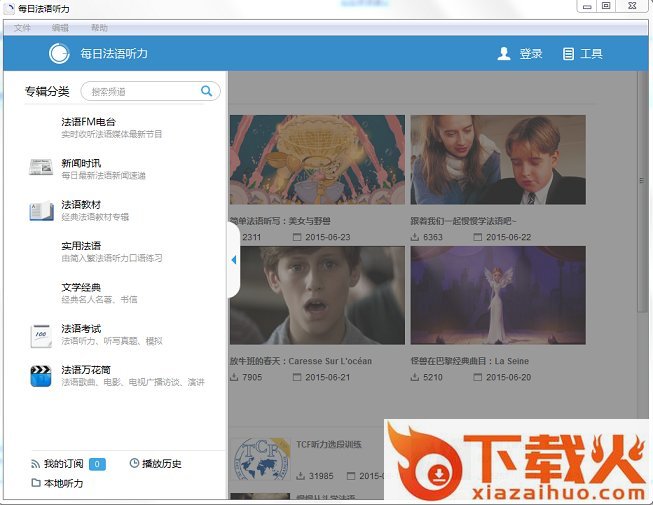The height and width of the screenshot is (505, 653).
Task: Open 播放历史 playback history
Action: [162, 464]
